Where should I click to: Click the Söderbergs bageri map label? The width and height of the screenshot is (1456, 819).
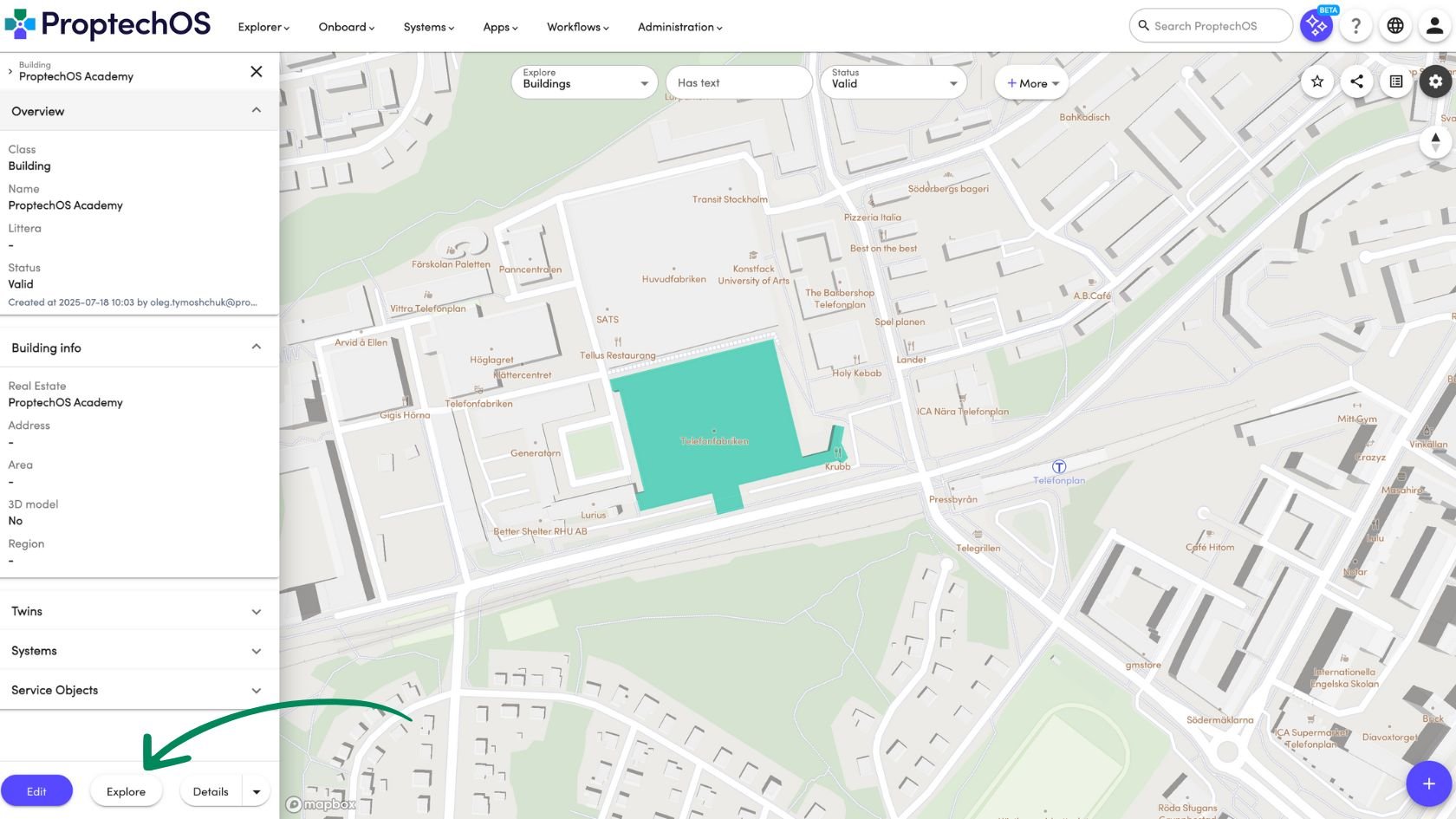click(948, 188)
